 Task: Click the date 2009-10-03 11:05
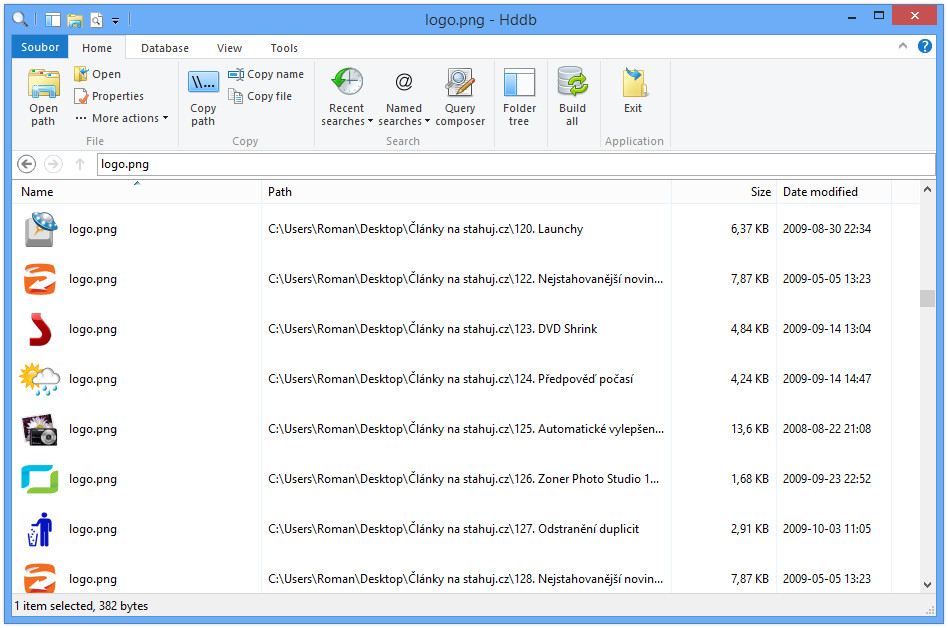point(827,529)
